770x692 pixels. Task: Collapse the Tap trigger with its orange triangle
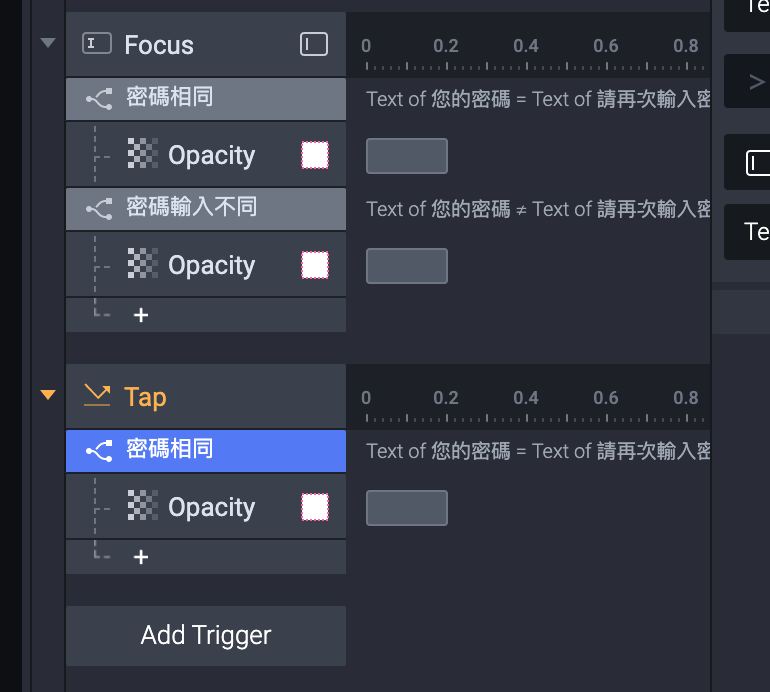tap(48, 394)
